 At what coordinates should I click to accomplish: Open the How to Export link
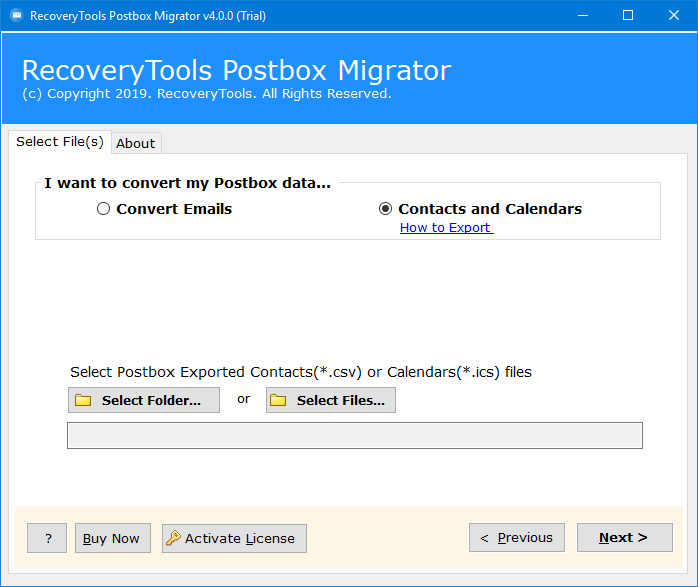point(446,227)
